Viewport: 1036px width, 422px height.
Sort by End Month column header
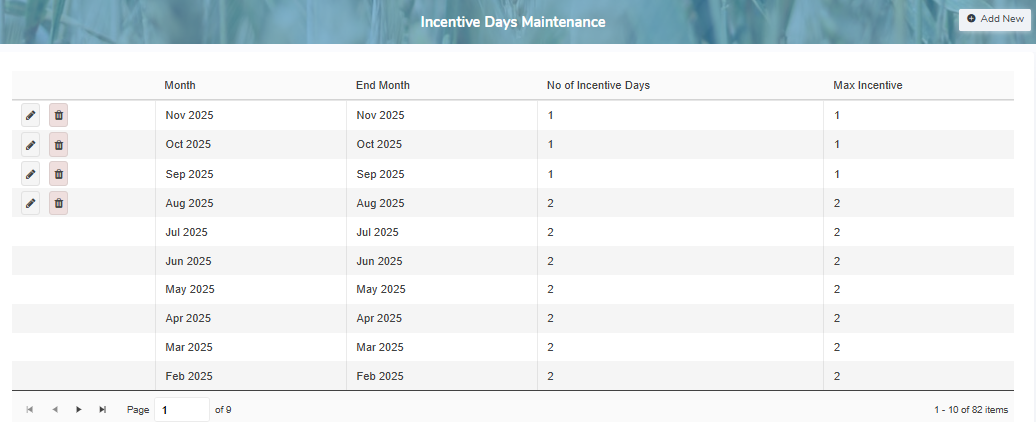click(382, 86)
